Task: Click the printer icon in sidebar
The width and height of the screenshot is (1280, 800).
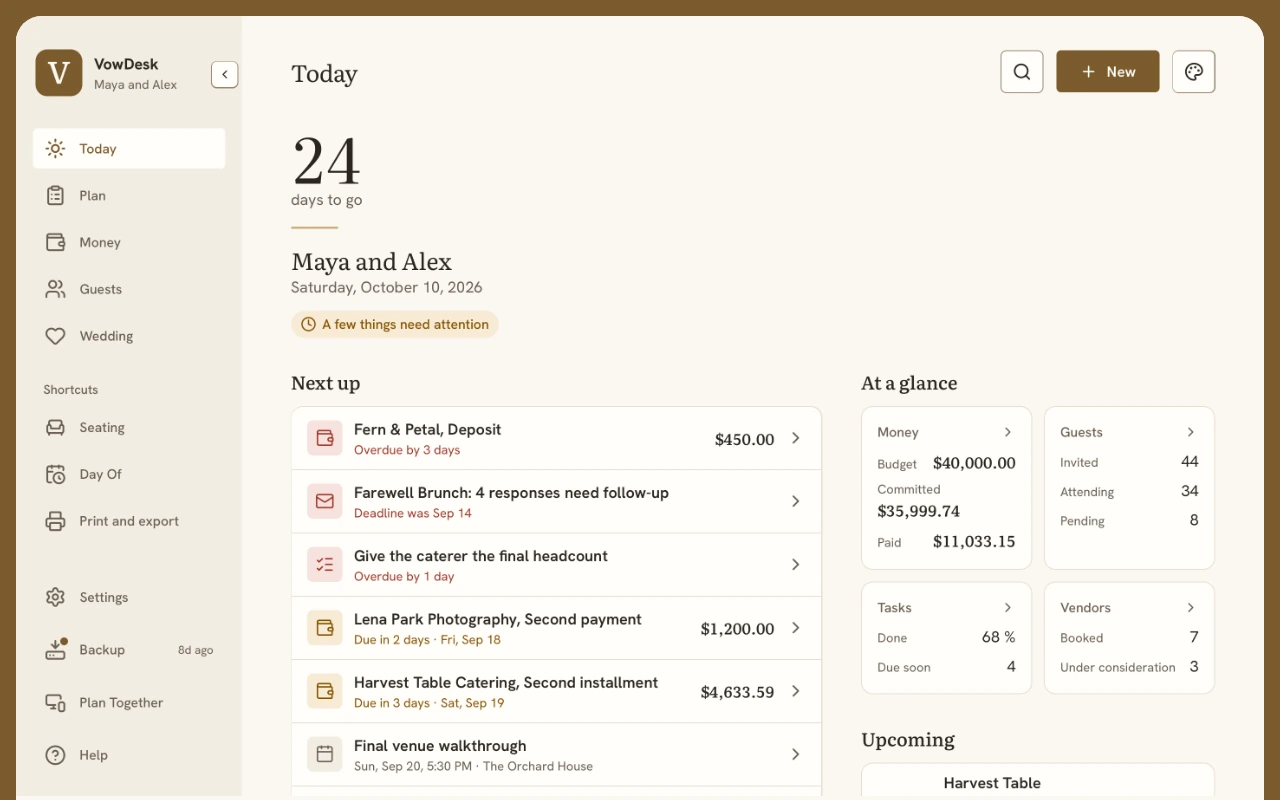Action: click(56, 521)
